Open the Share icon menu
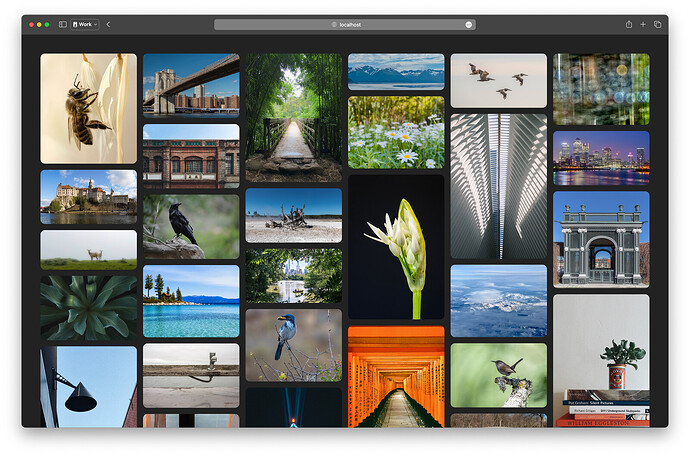 pos(629,24)
